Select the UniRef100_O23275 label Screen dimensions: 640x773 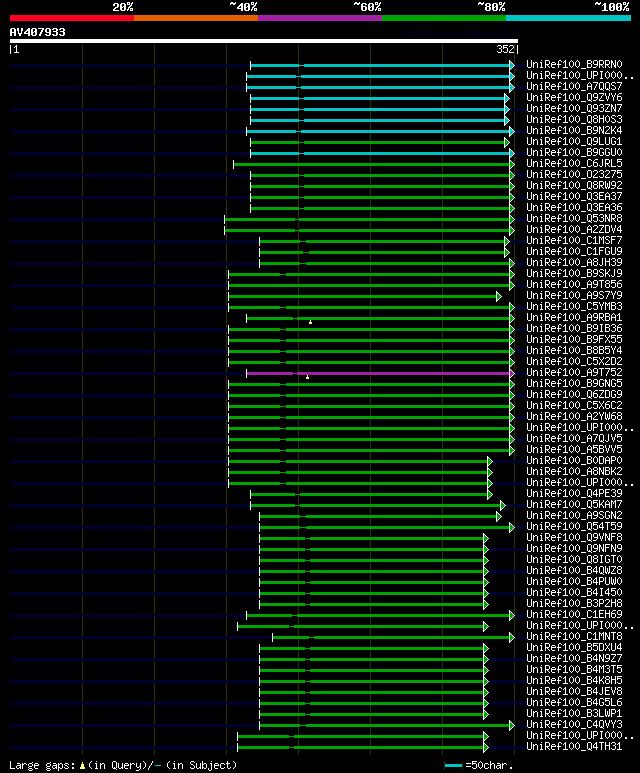(574, 175)
